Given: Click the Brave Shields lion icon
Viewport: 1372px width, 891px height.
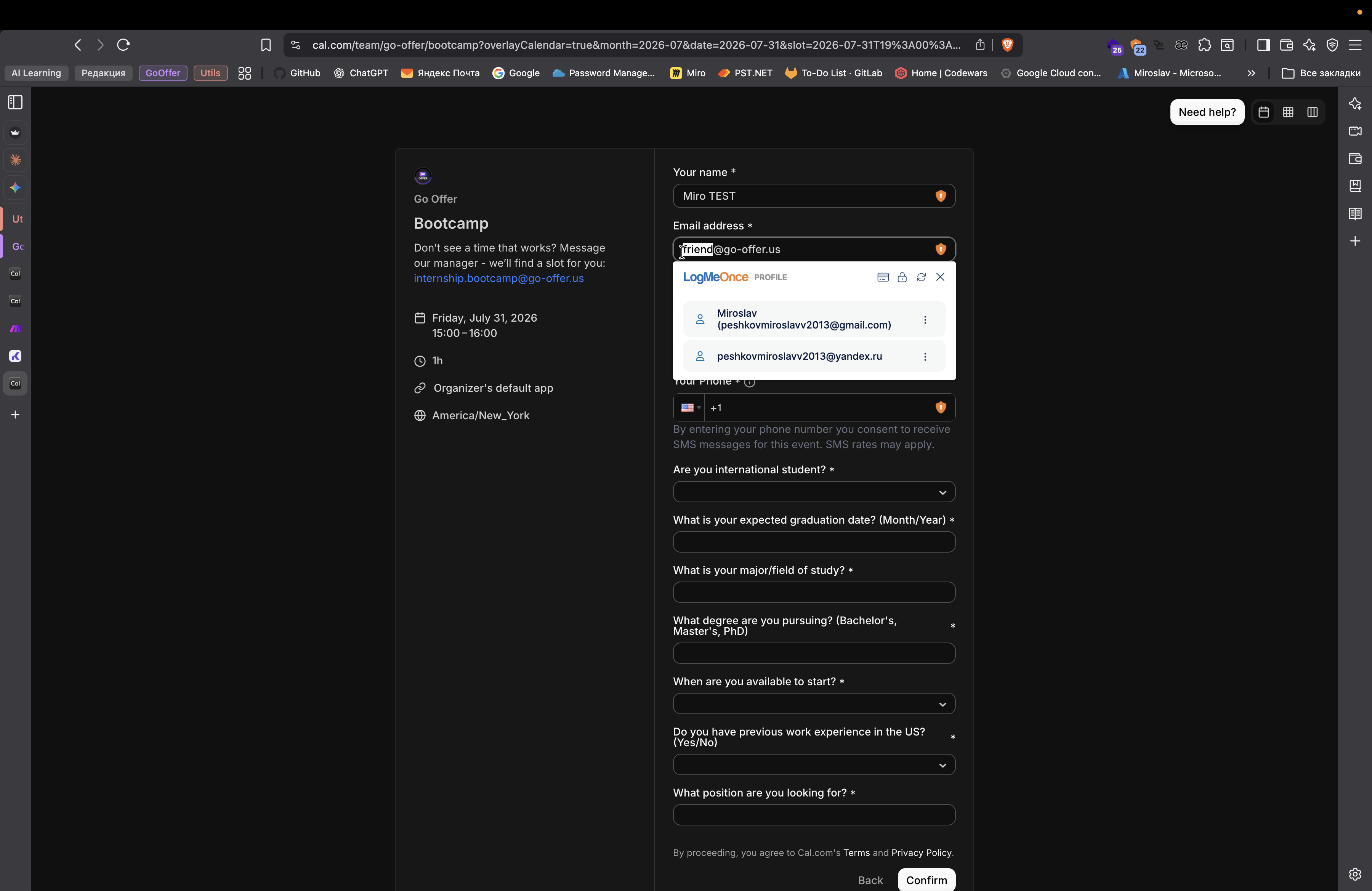Looking at the screenshot, I should coord(1008,45).
